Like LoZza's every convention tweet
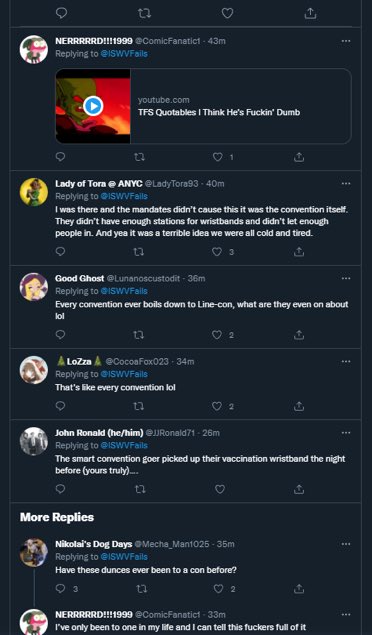372x635 pixels. [x=217, y=406]
